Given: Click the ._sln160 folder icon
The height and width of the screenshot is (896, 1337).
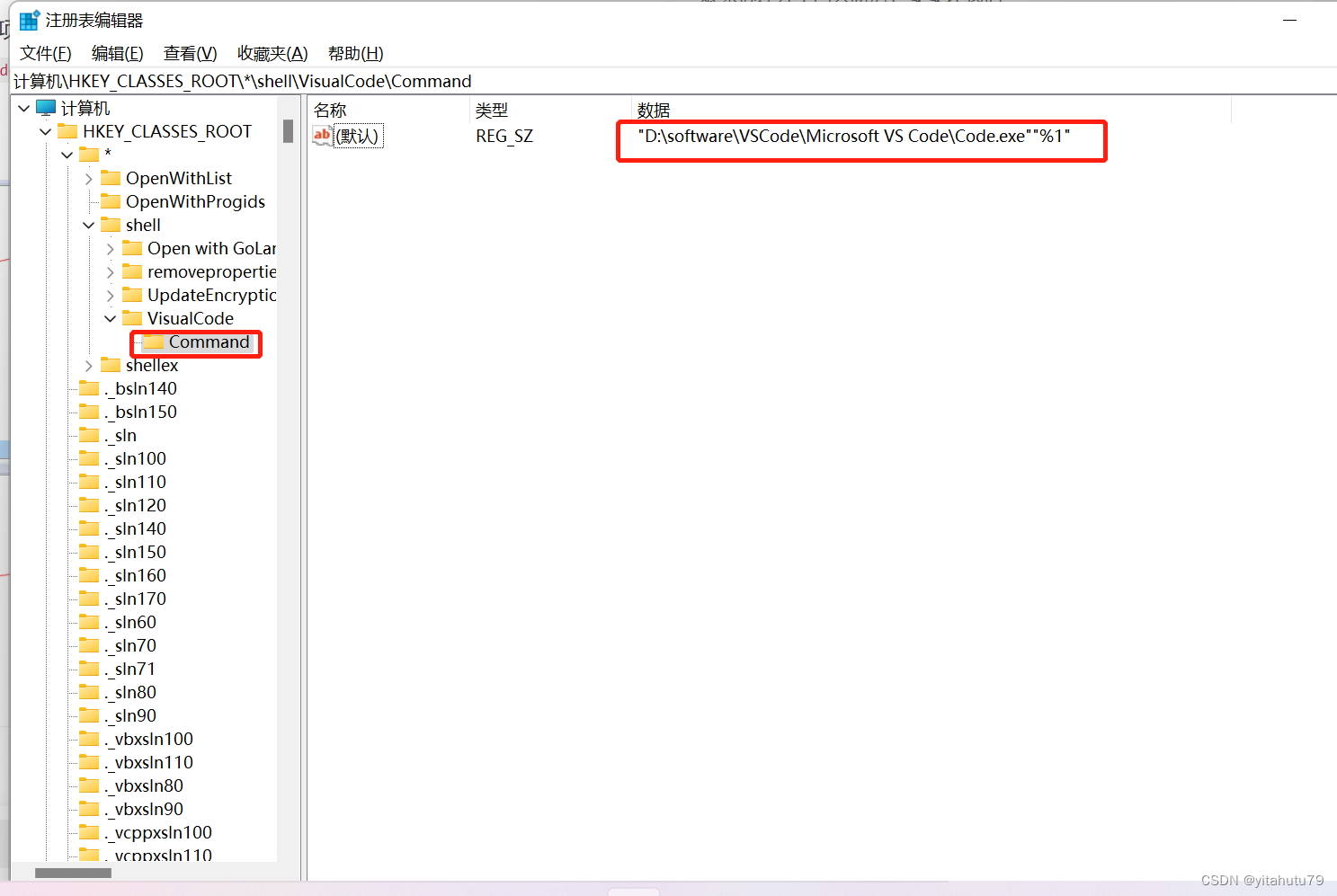Looking at the screenshot, I should click(x=89, y=575).
